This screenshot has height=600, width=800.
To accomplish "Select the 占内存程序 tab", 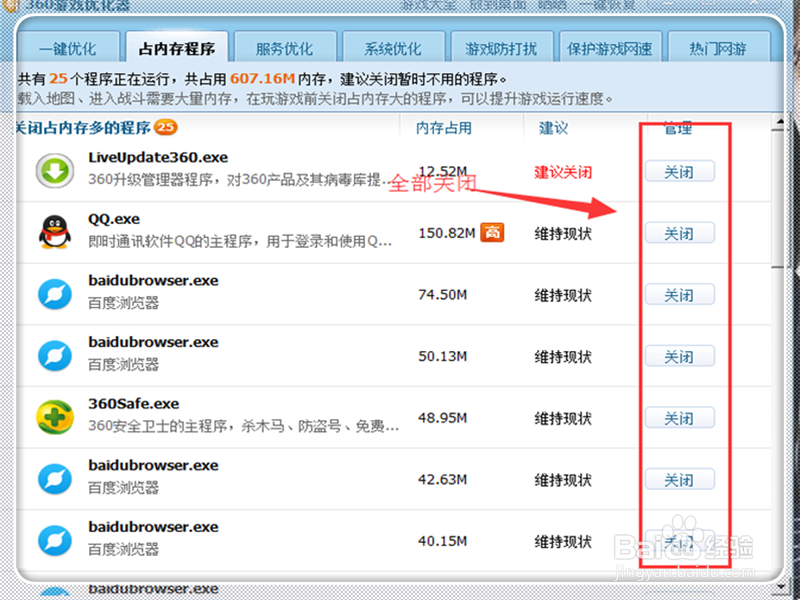I will click(177, 49).
